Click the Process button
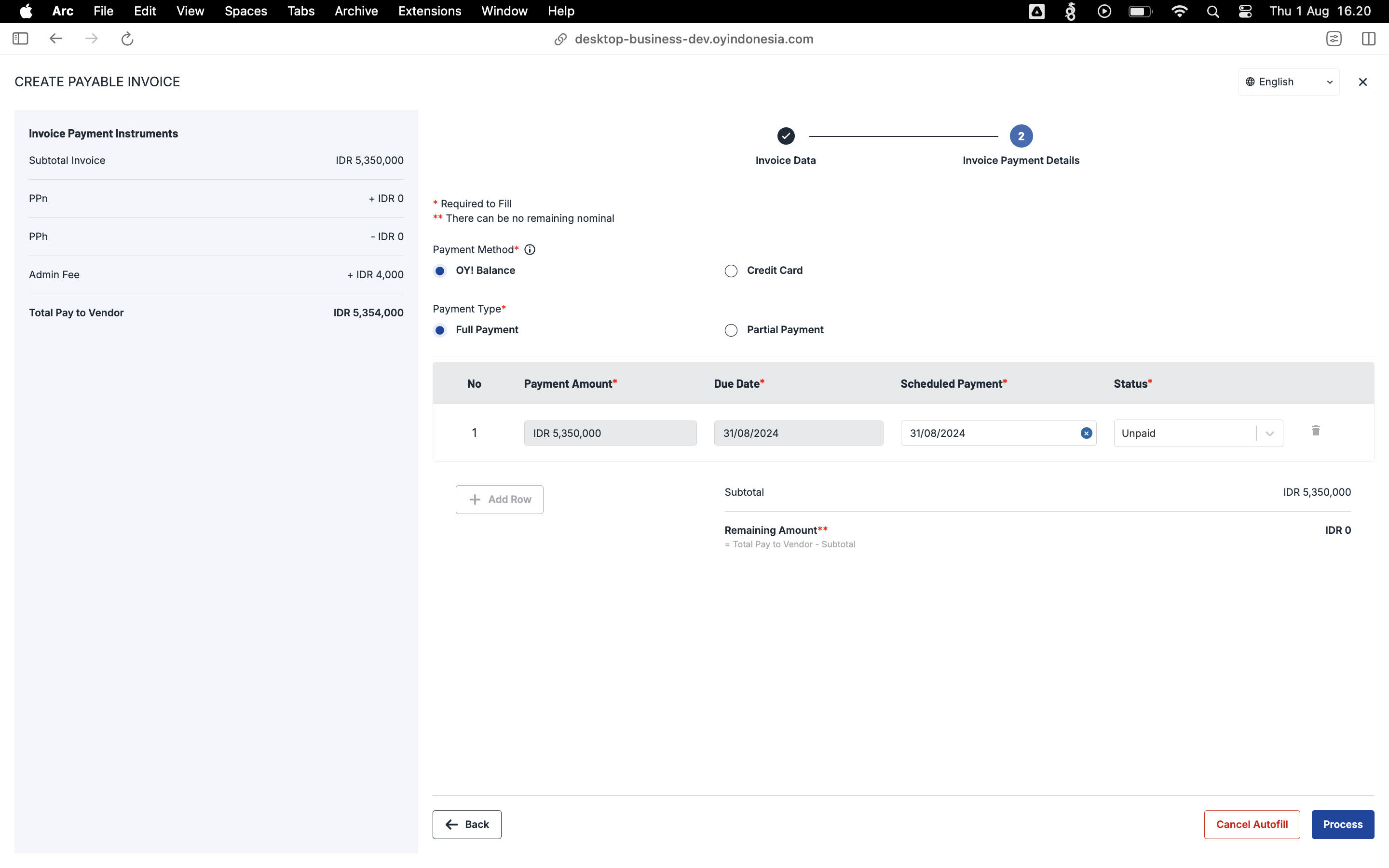This screenshot has width=1389, height=868. pyautogui.click(x=1342, y=824)
